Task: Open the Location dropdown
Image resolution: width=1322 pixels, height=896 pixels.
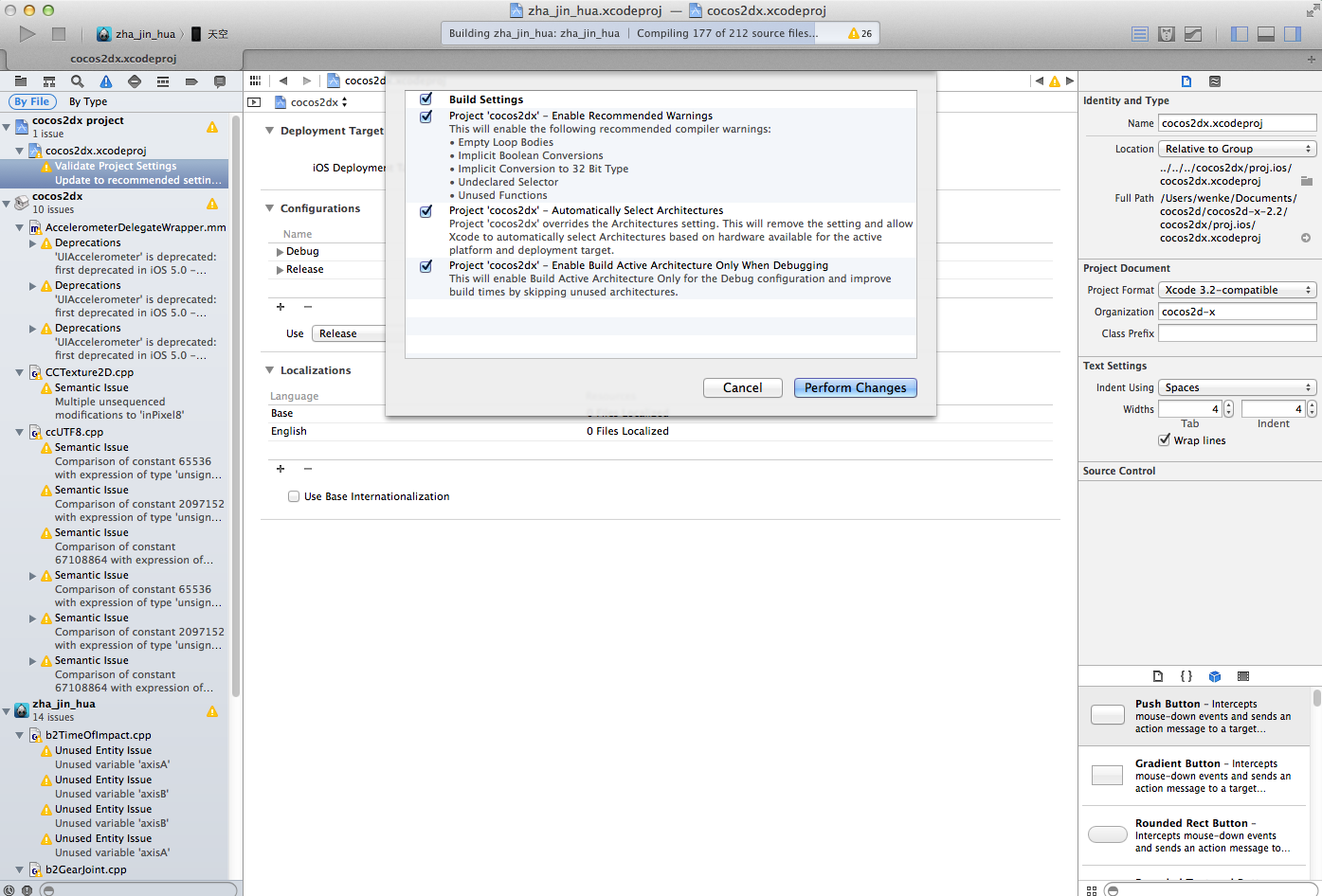Action: [x=1238, y=149]
